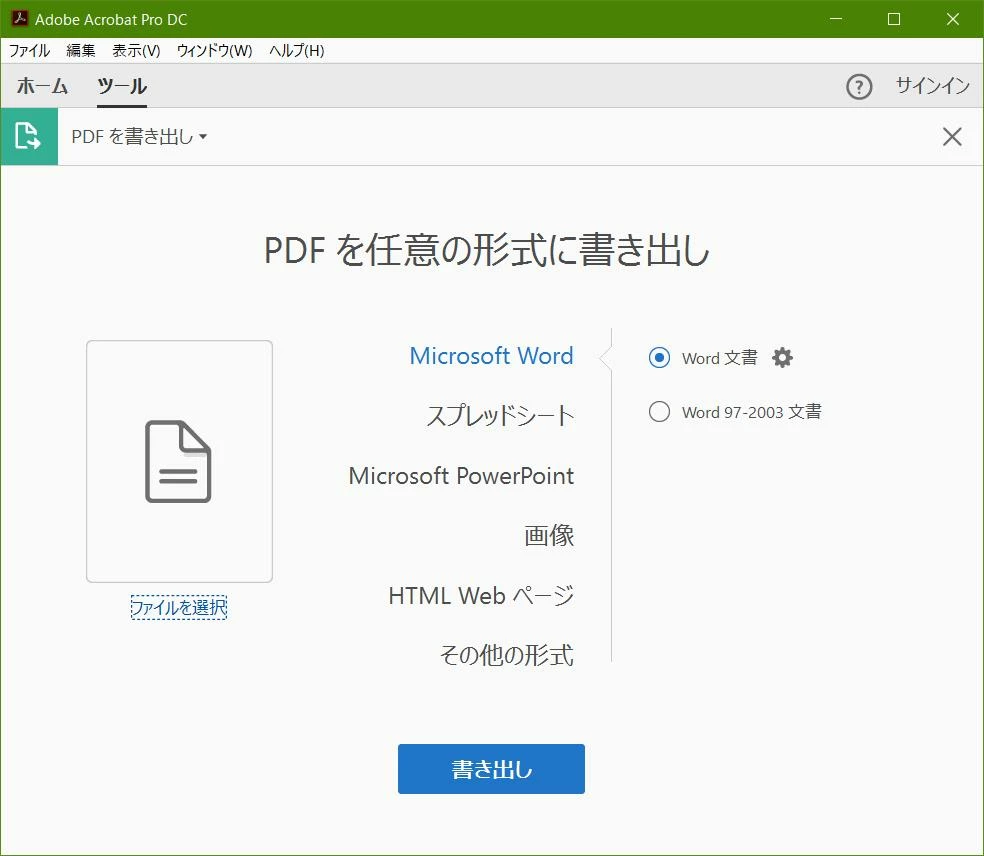The image size is (984, 856).
Task: Click the ファイルを選択 link
Action: [x=179, y=607]
